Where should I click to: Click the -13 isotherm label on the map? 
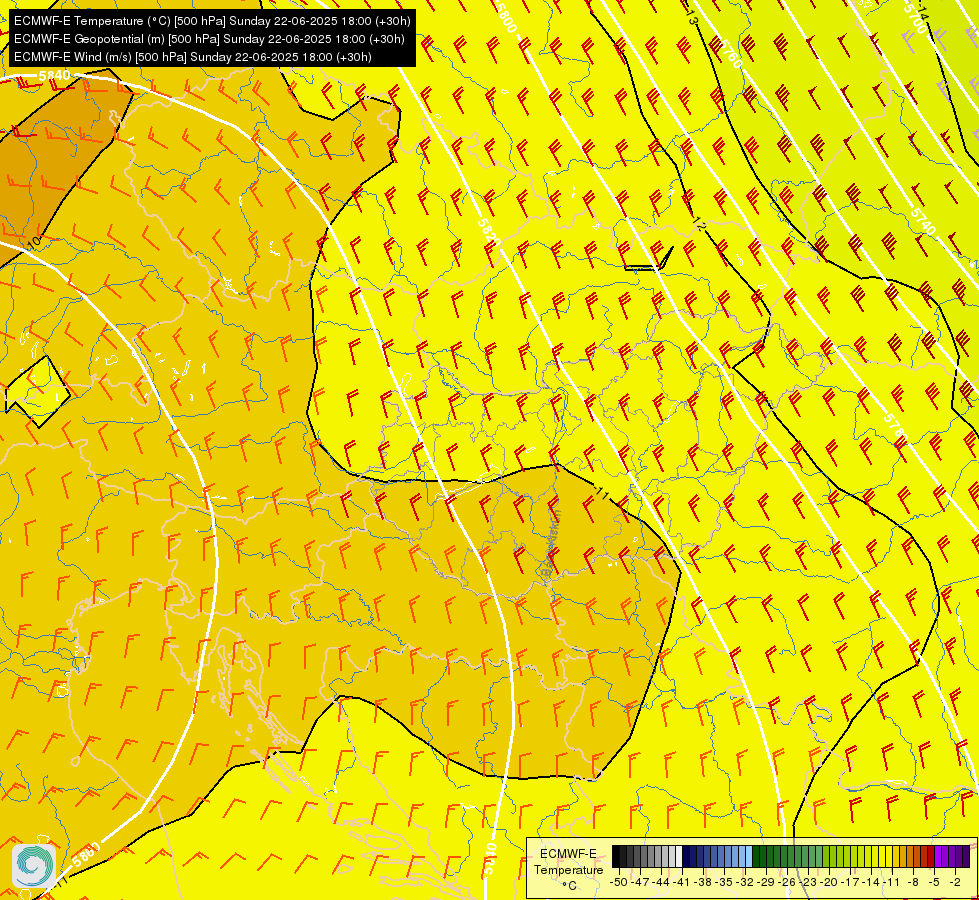pyautogui.click(x=690, y=16)
